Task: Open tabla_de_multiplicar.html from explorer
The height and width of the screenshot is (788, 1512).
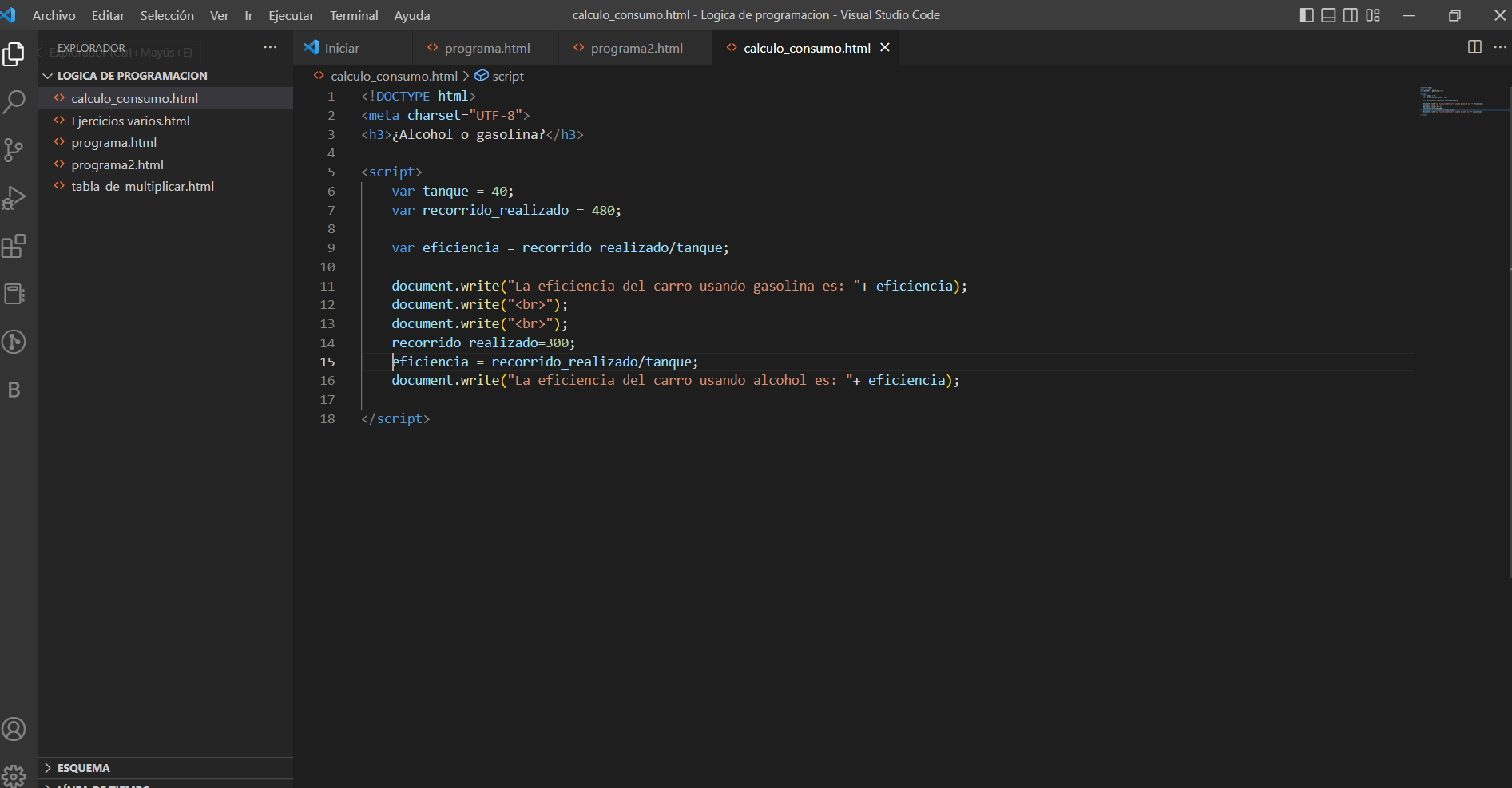Action: tap(165, 186)
